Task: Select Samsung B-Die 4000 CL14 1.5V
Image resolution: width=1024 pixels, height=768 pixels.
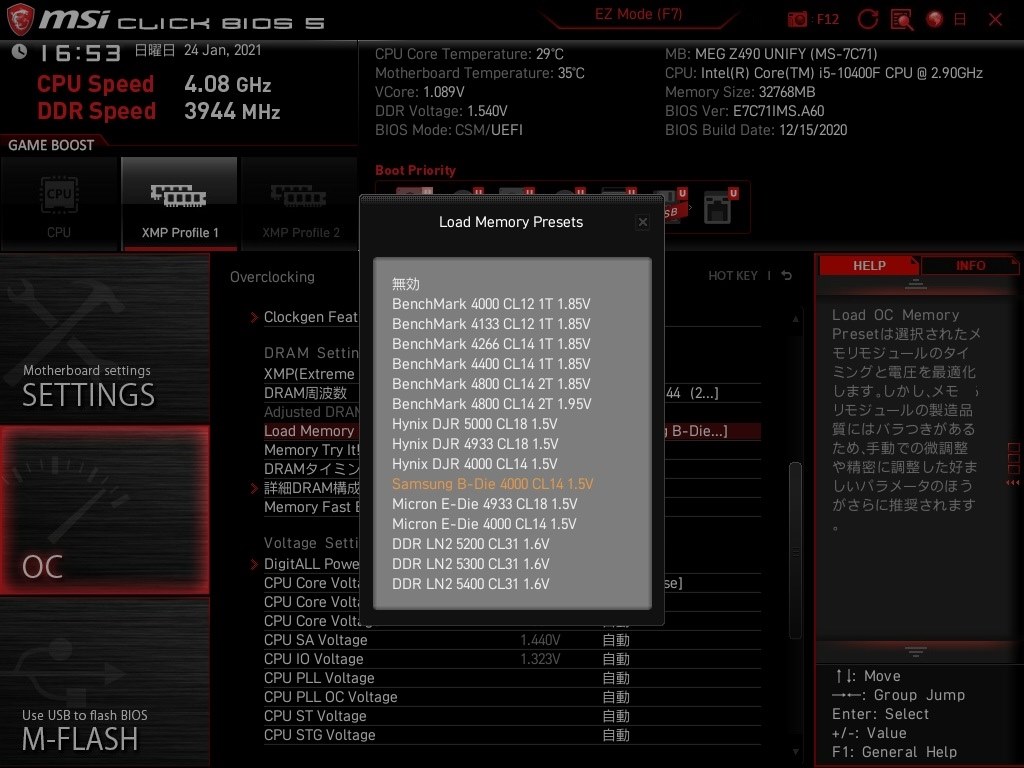Action: 492,484
